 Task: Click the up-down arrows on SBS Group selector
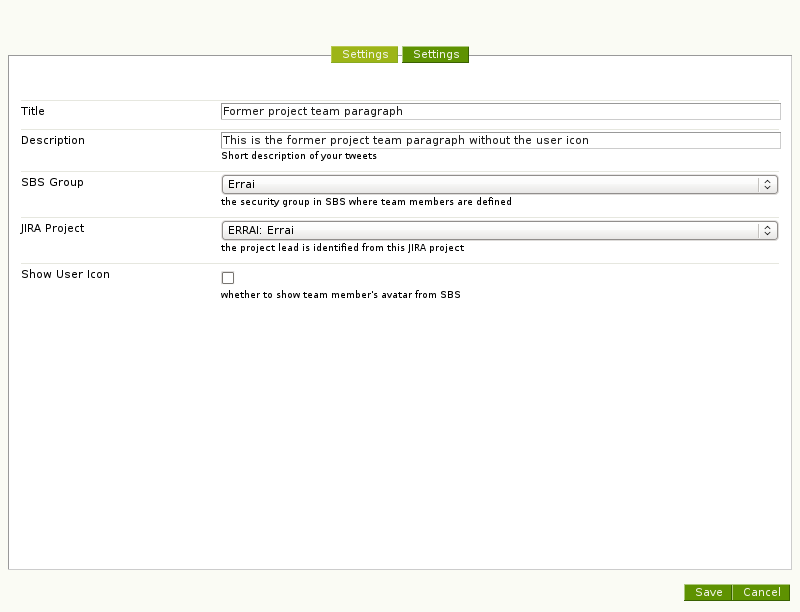point(767,184)
